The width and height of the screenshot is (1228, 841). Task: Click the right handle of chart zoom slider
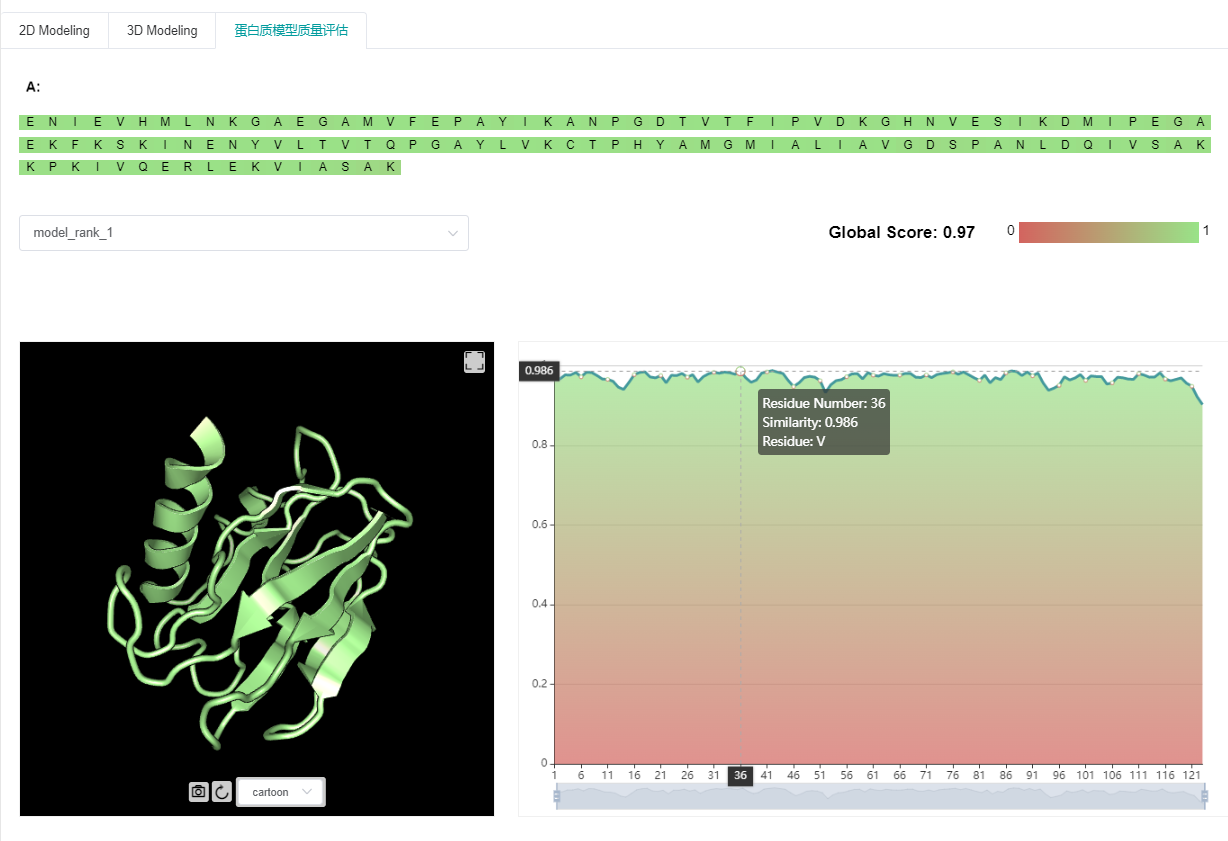point(1205,796)
